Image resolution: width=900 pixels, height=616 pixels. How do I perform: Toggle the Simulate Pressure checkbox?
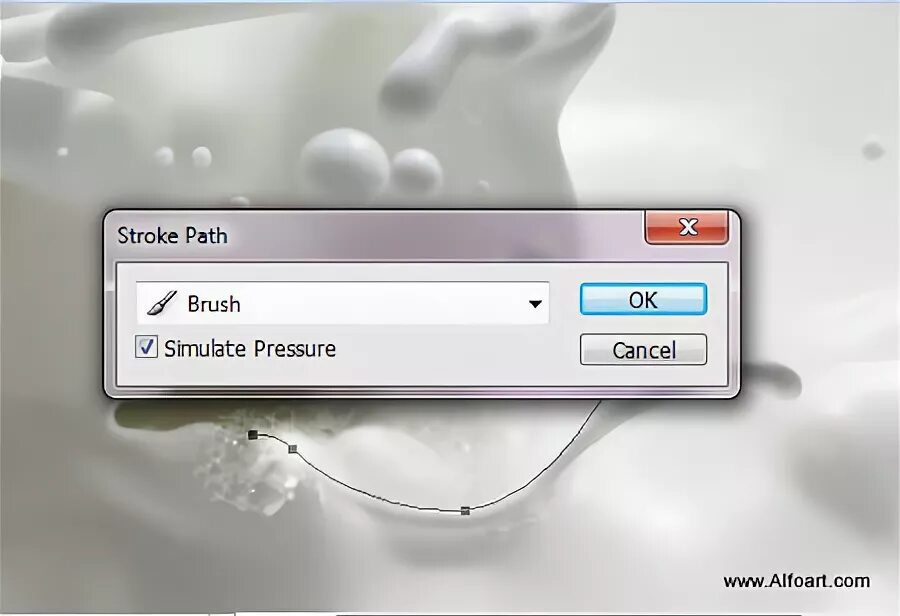[x=146, y=347]
